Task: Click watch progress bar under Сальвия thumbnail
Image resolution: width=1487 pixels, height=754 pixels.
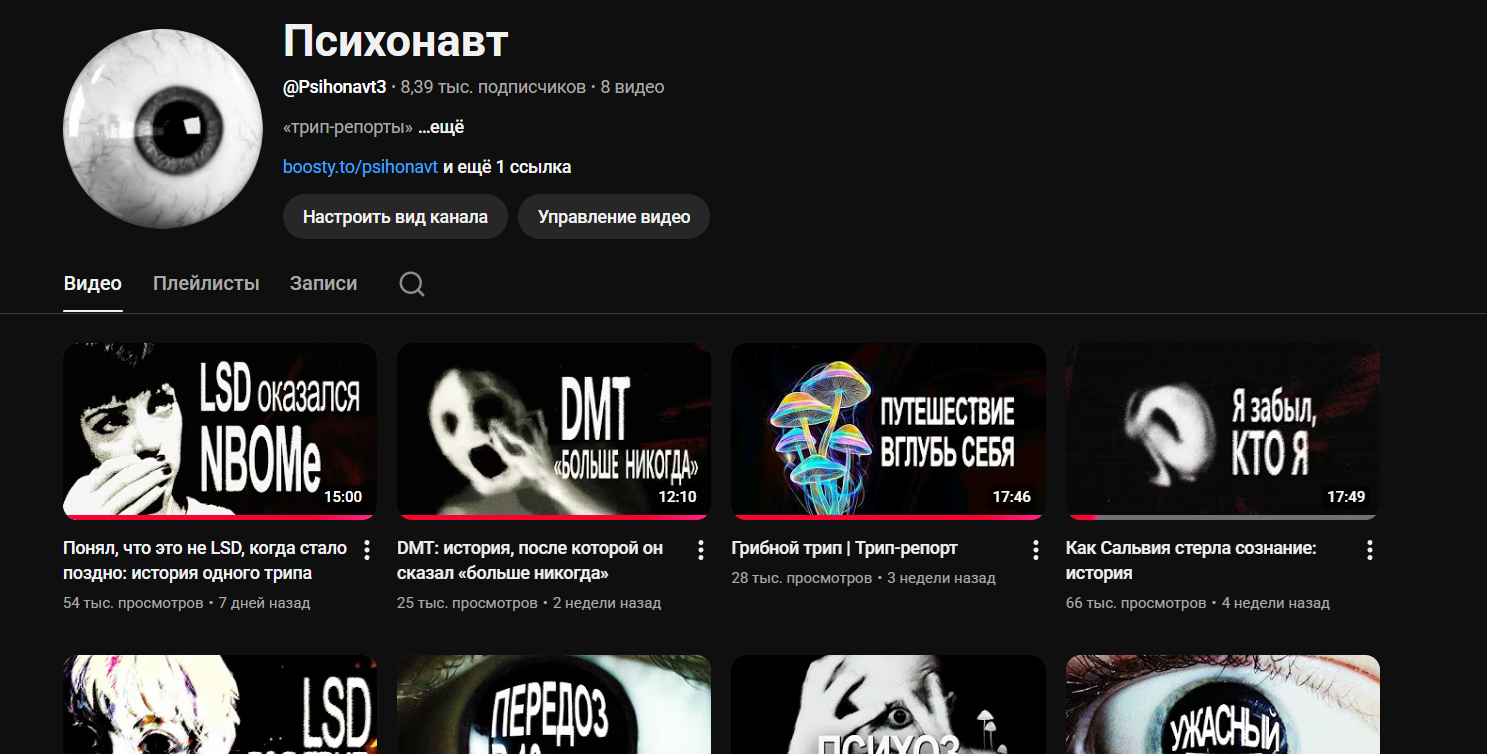Action: tap(1223, 517)
